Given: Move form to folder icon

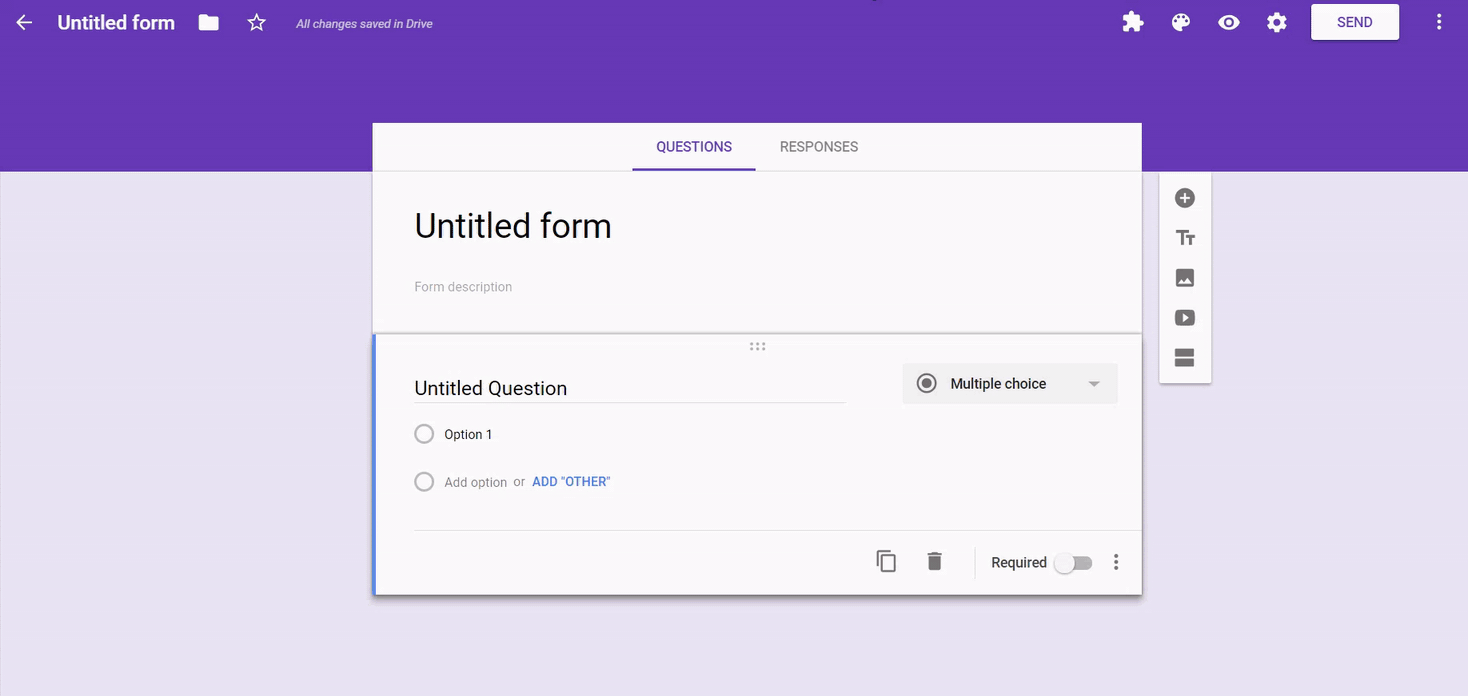Looking at the screenshot, I should point(208,23).
